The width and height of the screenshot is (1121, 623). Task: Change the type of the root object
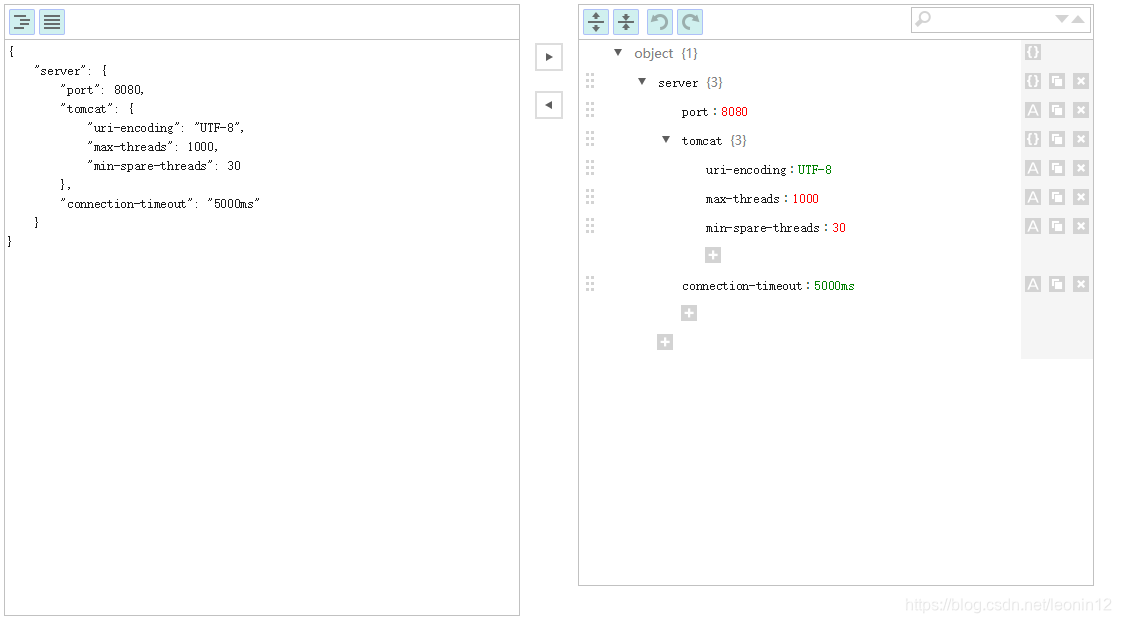[1033, 52]
